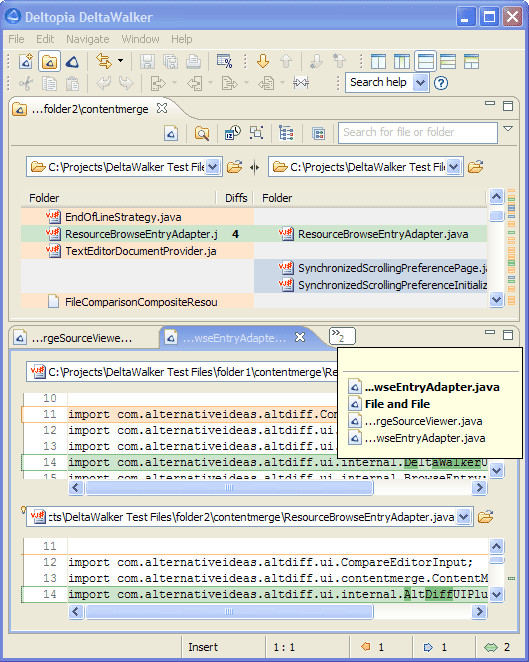Click the tree structure icon in folder toolbar

[x=286, y=133]
